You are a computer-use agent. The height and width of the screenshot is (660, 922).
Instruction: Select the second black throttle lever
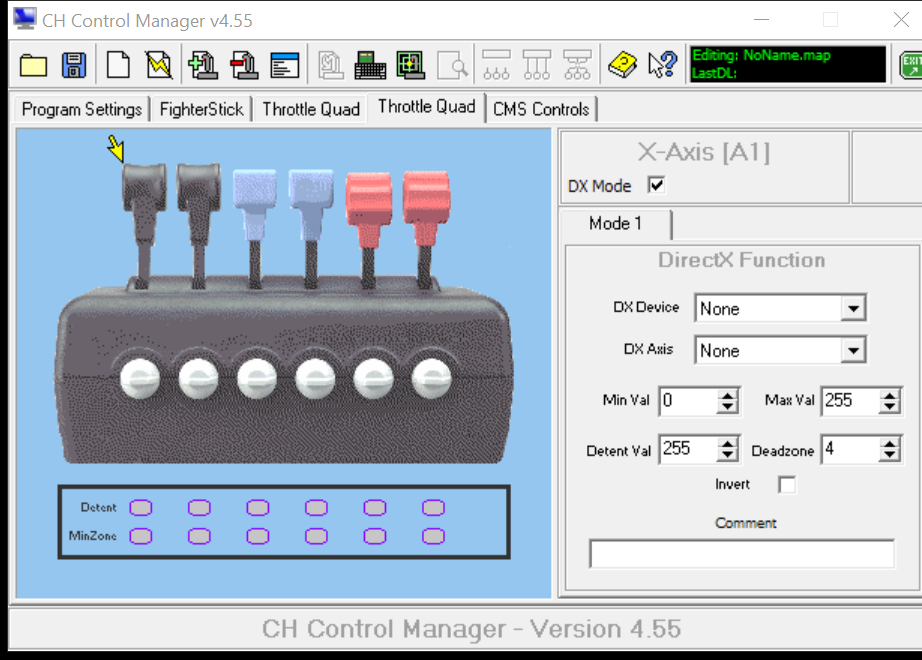(199, 224)
